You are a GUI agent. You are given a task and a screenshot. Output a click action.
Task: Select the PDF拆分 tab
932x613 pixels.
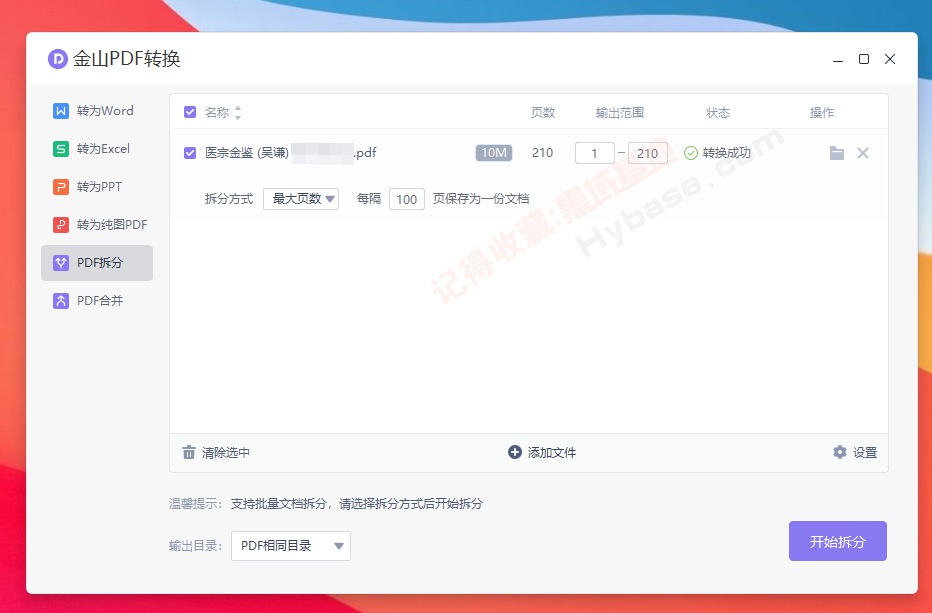click(97, 263)
